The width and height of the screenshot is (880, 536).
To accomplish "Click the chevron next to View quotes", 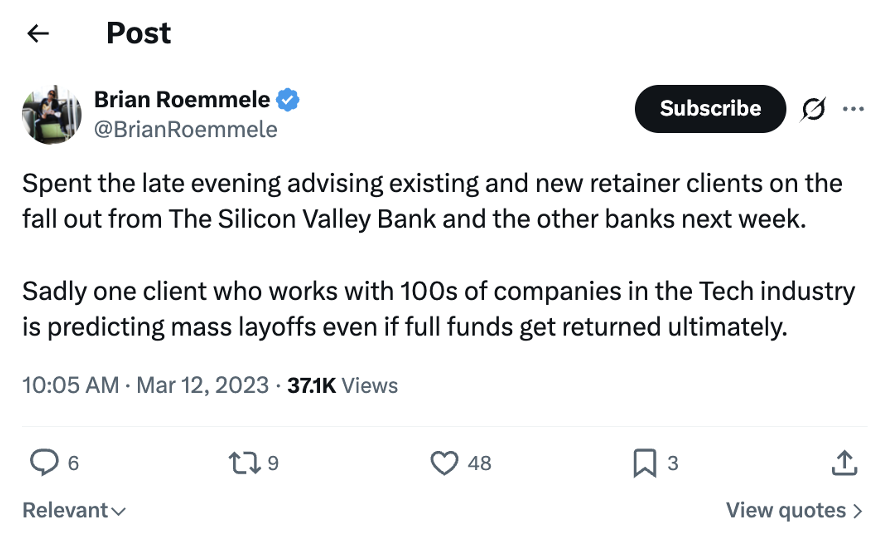I will 857,510.
